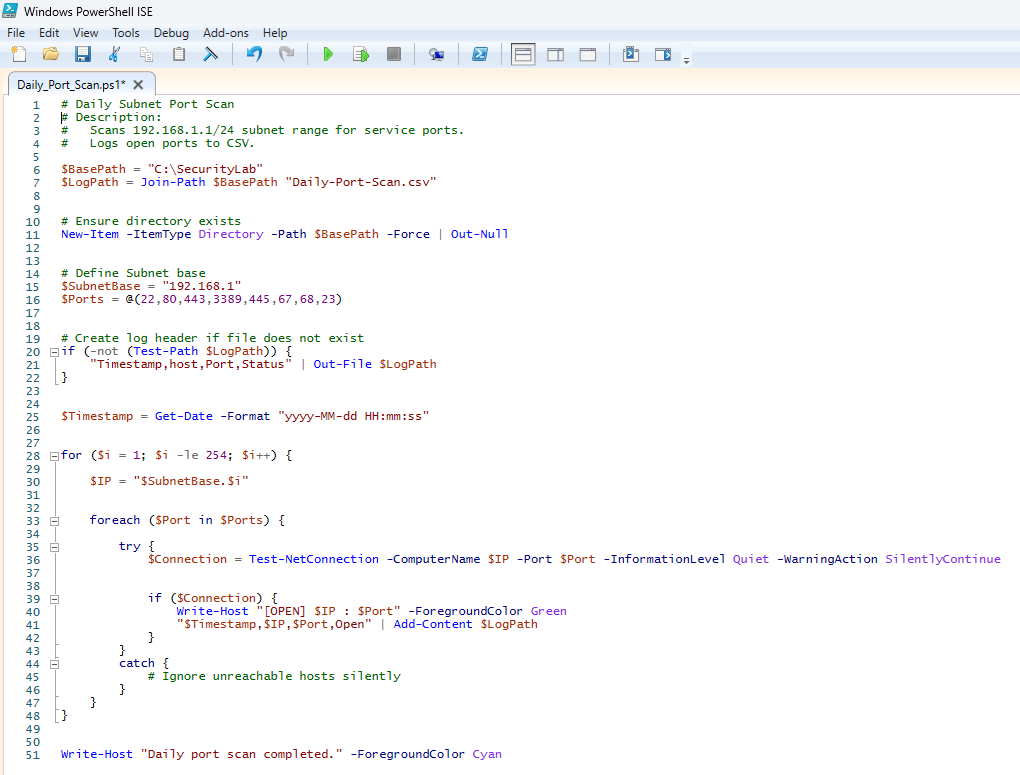Image resolution: width=1020 pixels, height=775 pixels.
Task: Undo the last edit
Action: pos(256,54)
